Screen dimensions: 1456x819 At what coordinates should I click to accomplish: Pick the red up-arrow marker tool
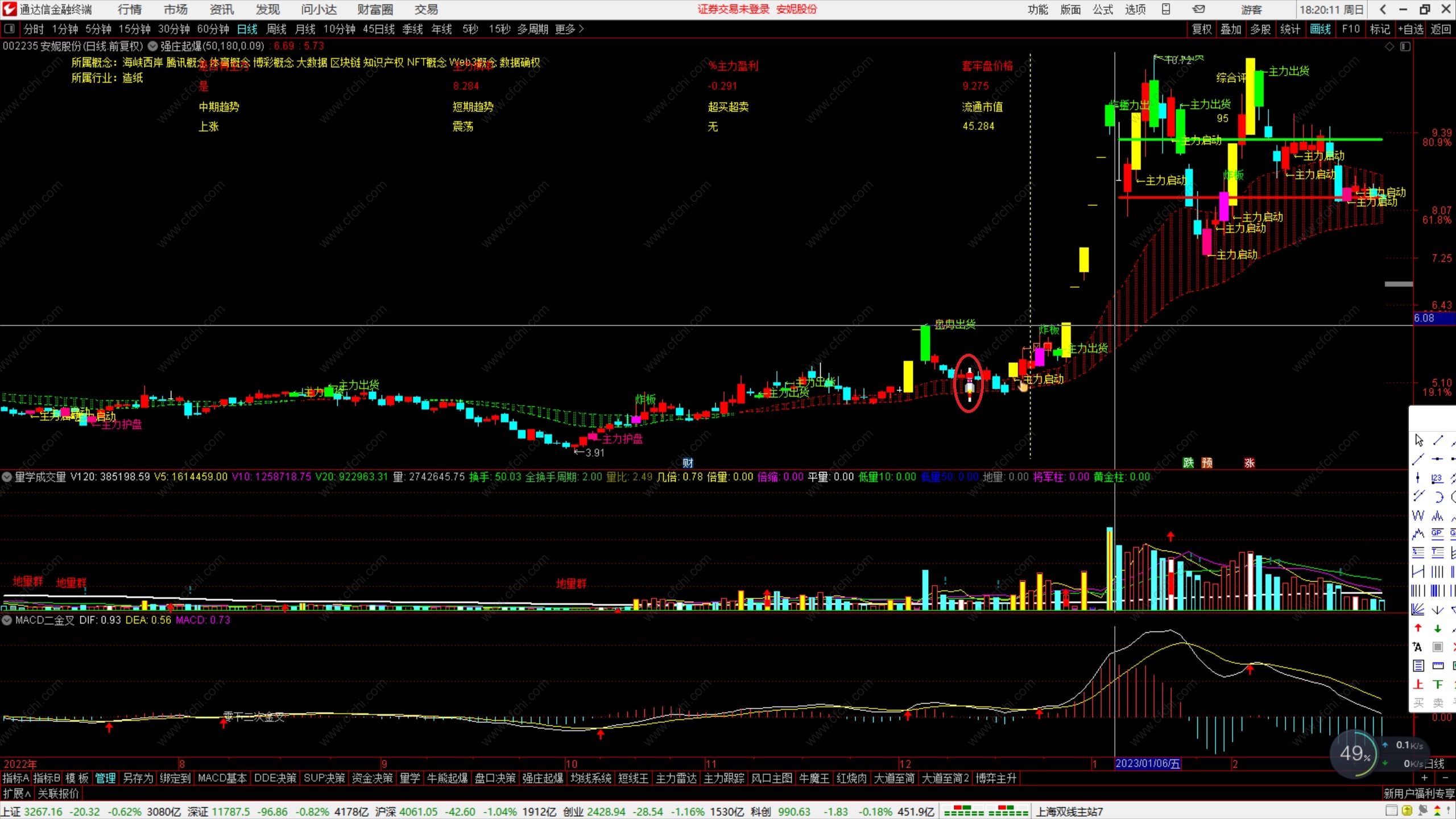coord(1418,628)
